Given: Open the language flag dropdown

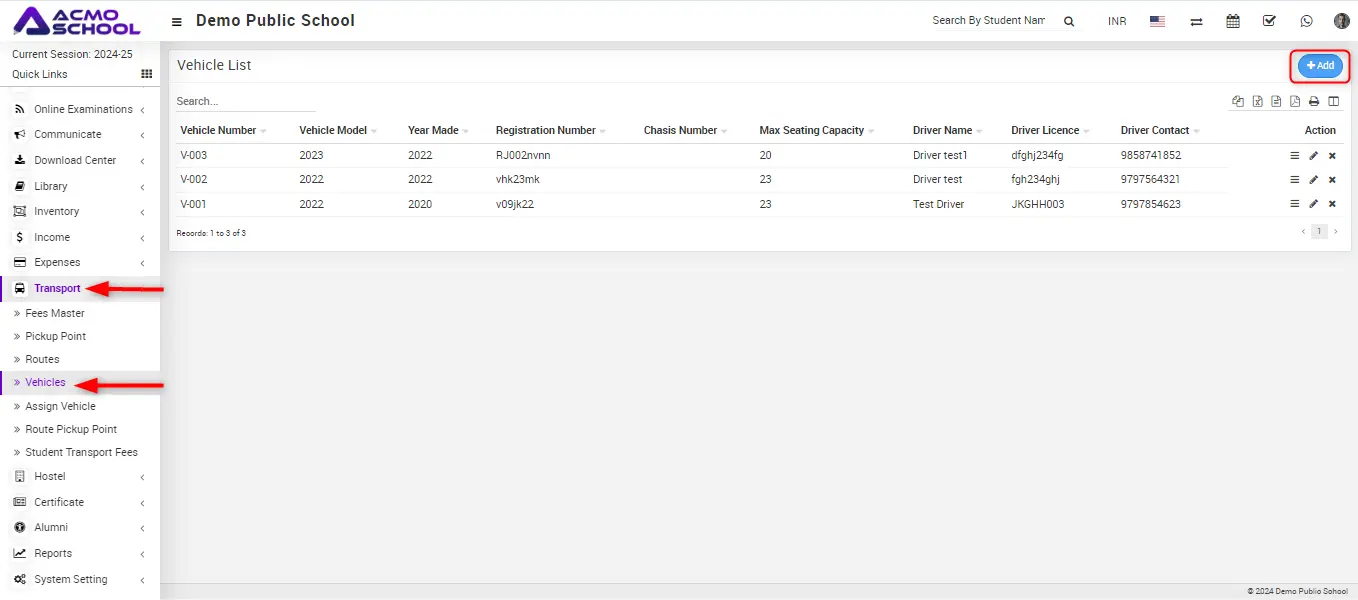Looking at the screenshot, I should coord(1157,21).
